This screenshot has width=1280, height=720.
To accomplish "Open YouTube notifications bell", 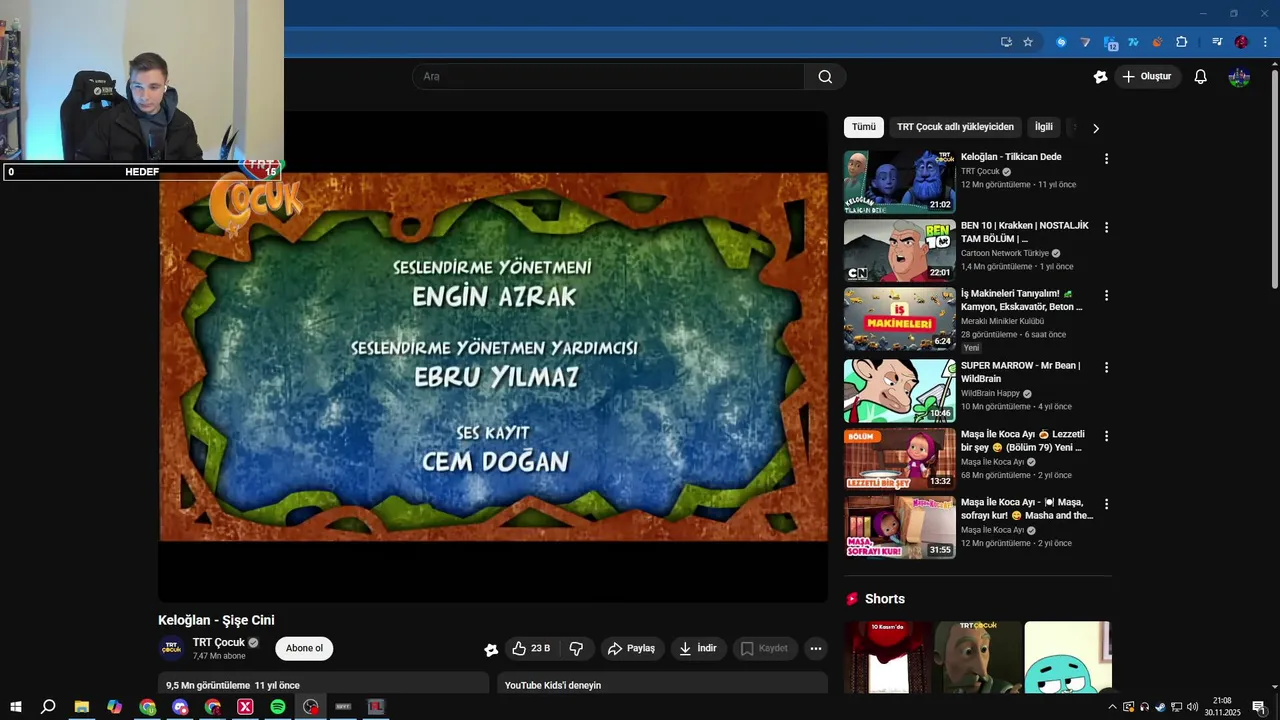I will (1201, 77).
